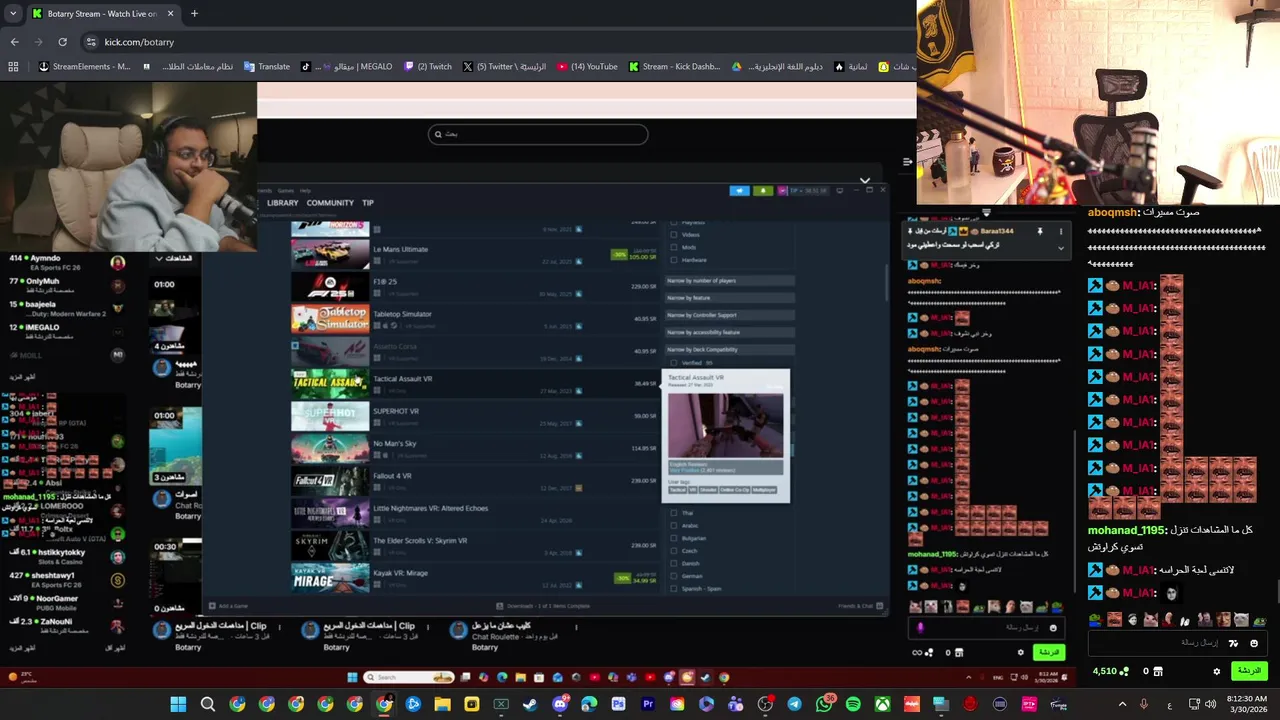Image resolution: width=1280 pixels, height=720 pixels.
Task: Open the Kayak VR: Mirage listing
Action: click(475, 577)
